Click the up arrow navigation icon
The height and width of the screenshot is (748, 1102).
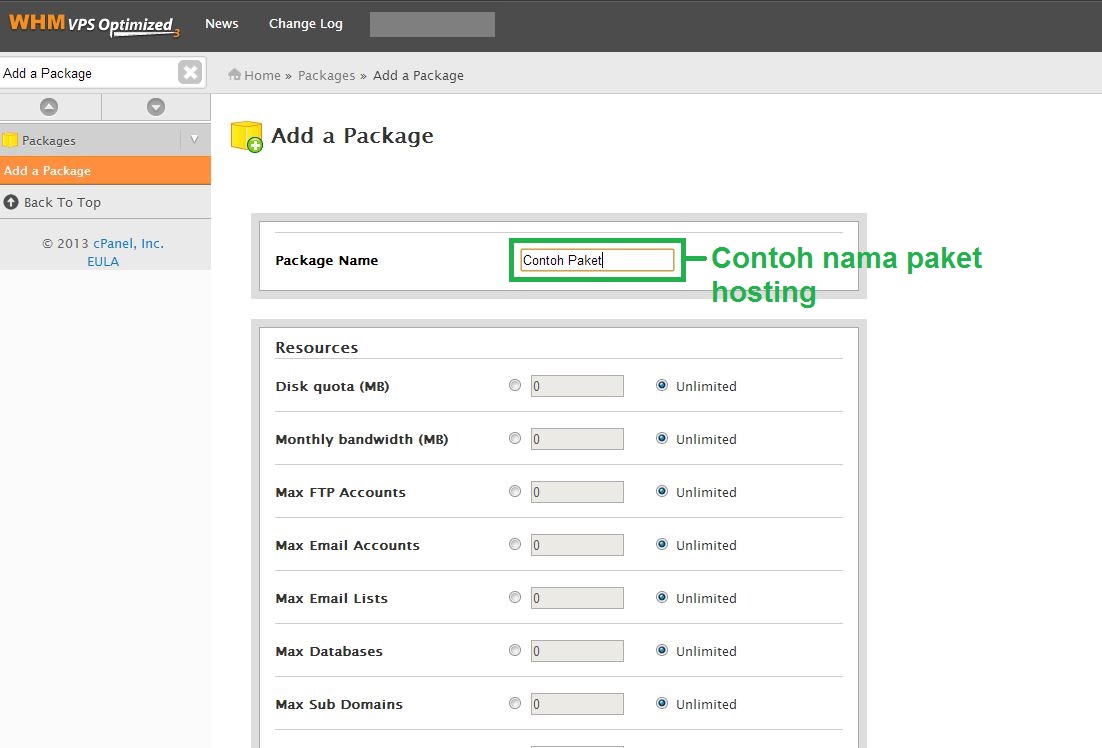click(49, 107)
